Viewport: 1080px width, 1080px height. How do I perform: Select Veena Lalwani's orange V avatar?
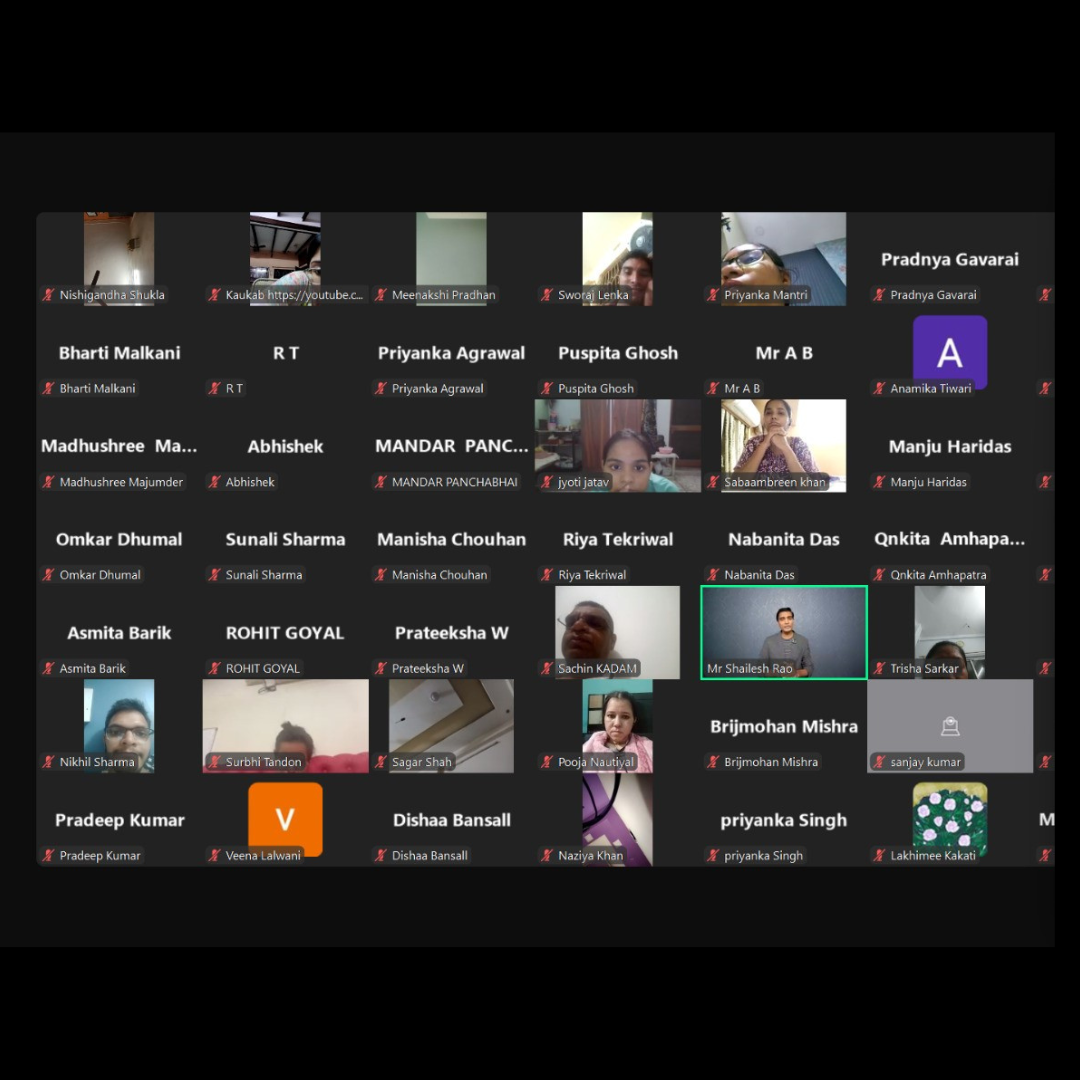(285, 818)
